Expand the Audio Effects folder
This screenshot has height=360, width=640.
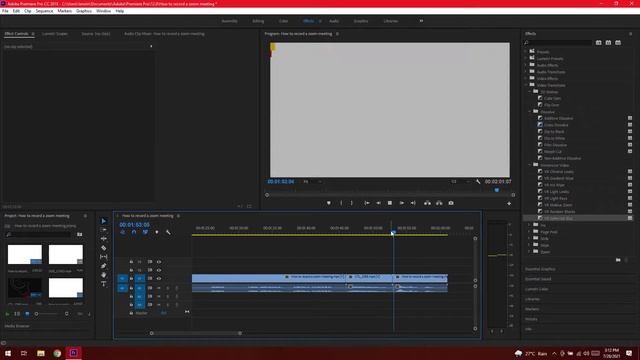pyautogui.click(x=526, y=65)
